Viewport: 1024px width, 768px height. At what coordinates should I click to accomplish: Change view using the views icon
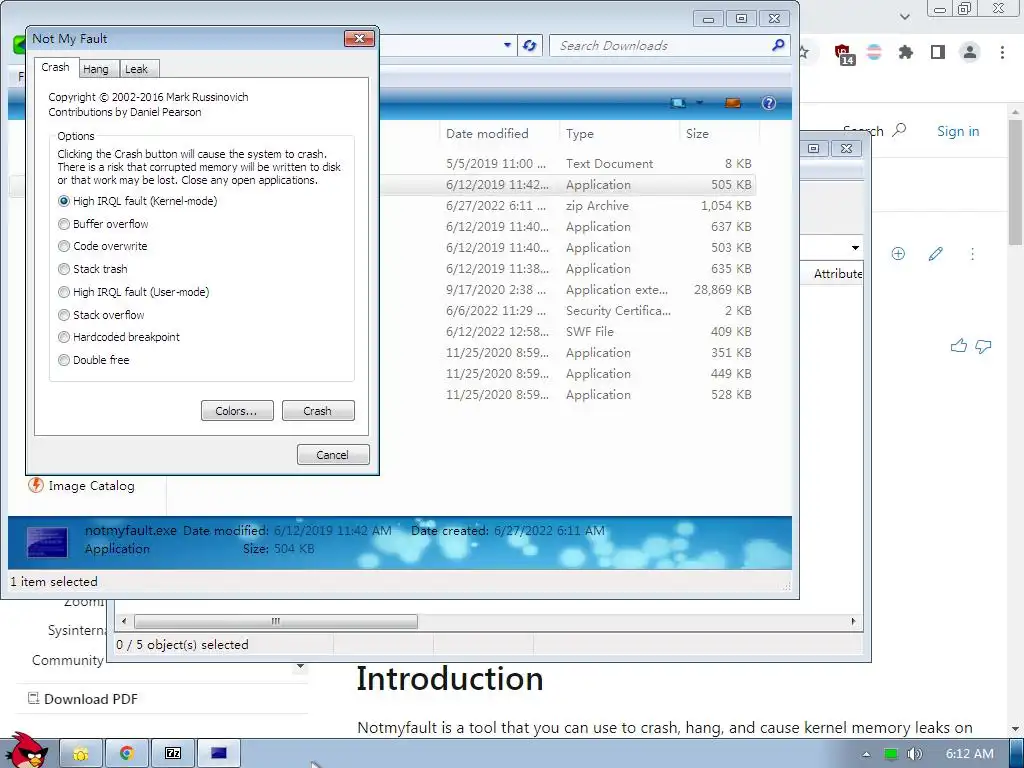tap(679, 103)
